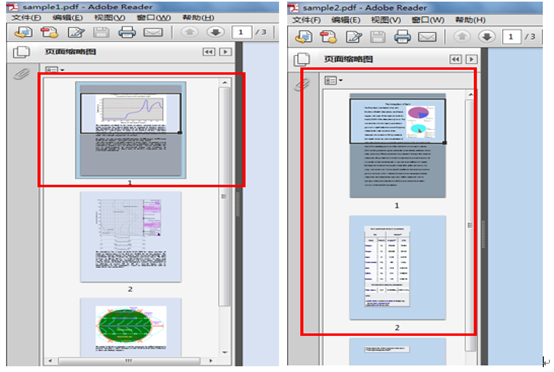Click the page thumbnails panel icon in sample1.pdf
554x372 pixels.
coord(21,52)
